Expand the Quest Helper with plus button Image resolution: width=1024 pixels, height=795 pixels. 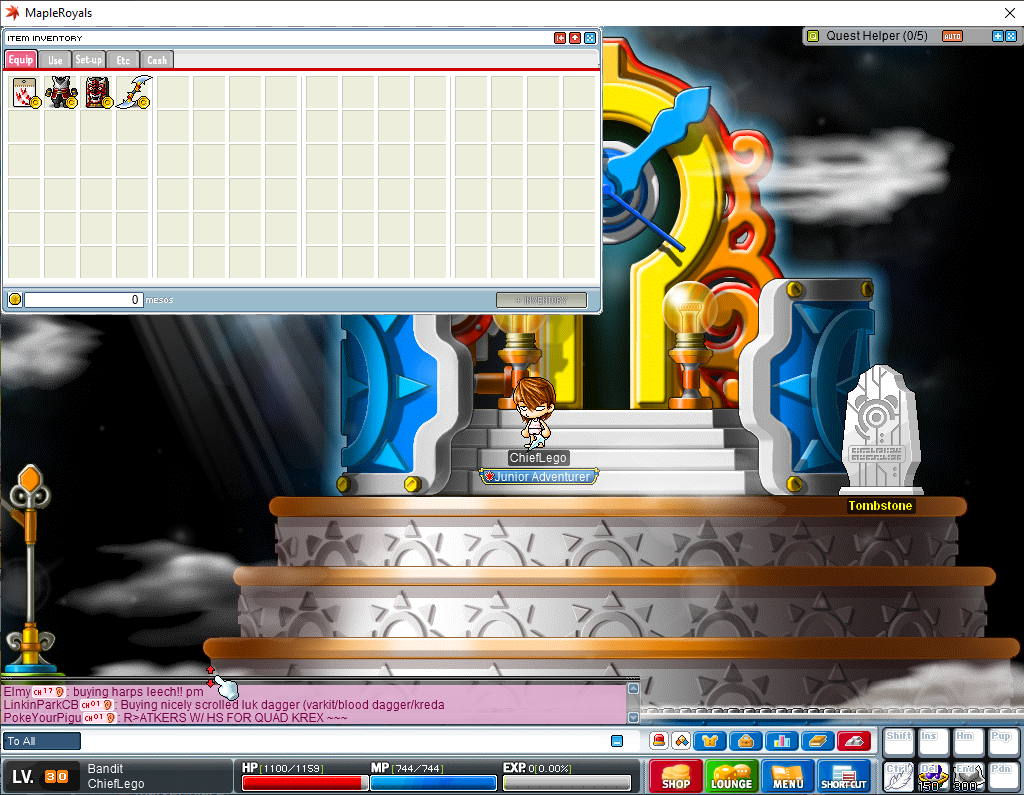(997, 36)
